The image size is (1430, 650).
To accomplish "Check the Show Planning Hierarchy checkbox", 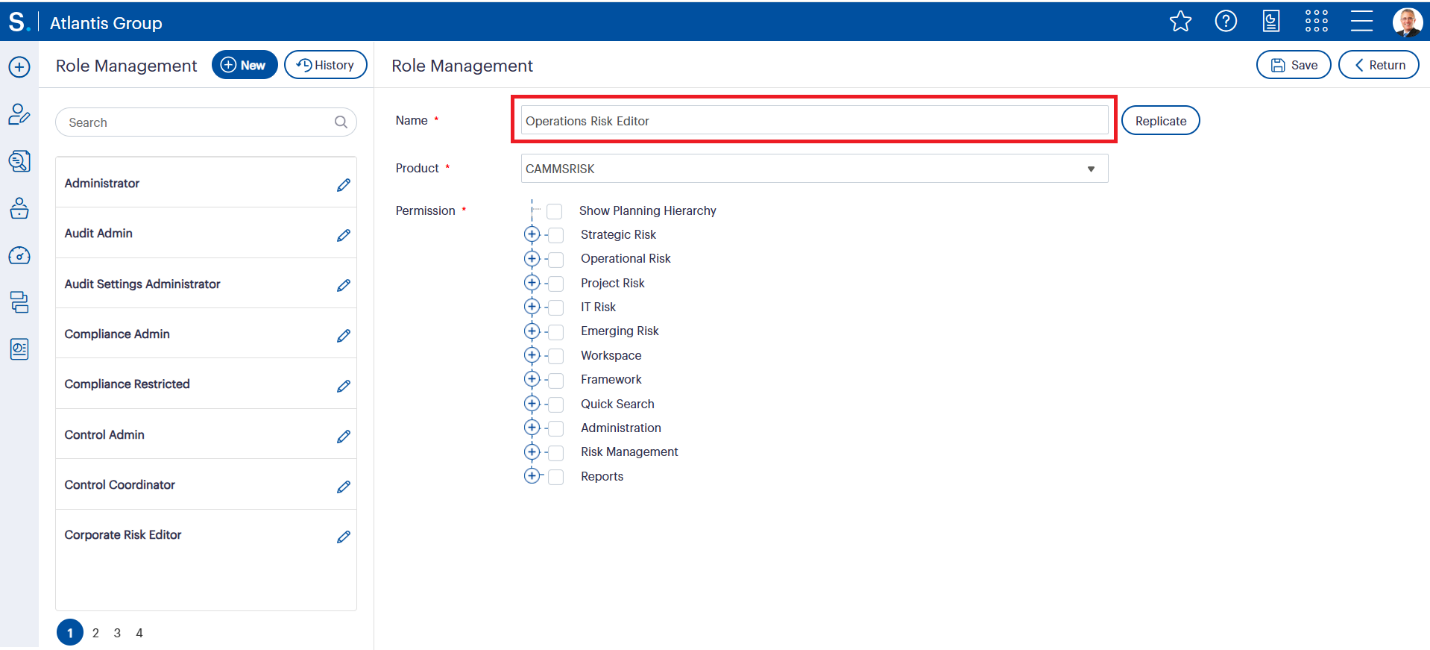I will click(554, 211).
